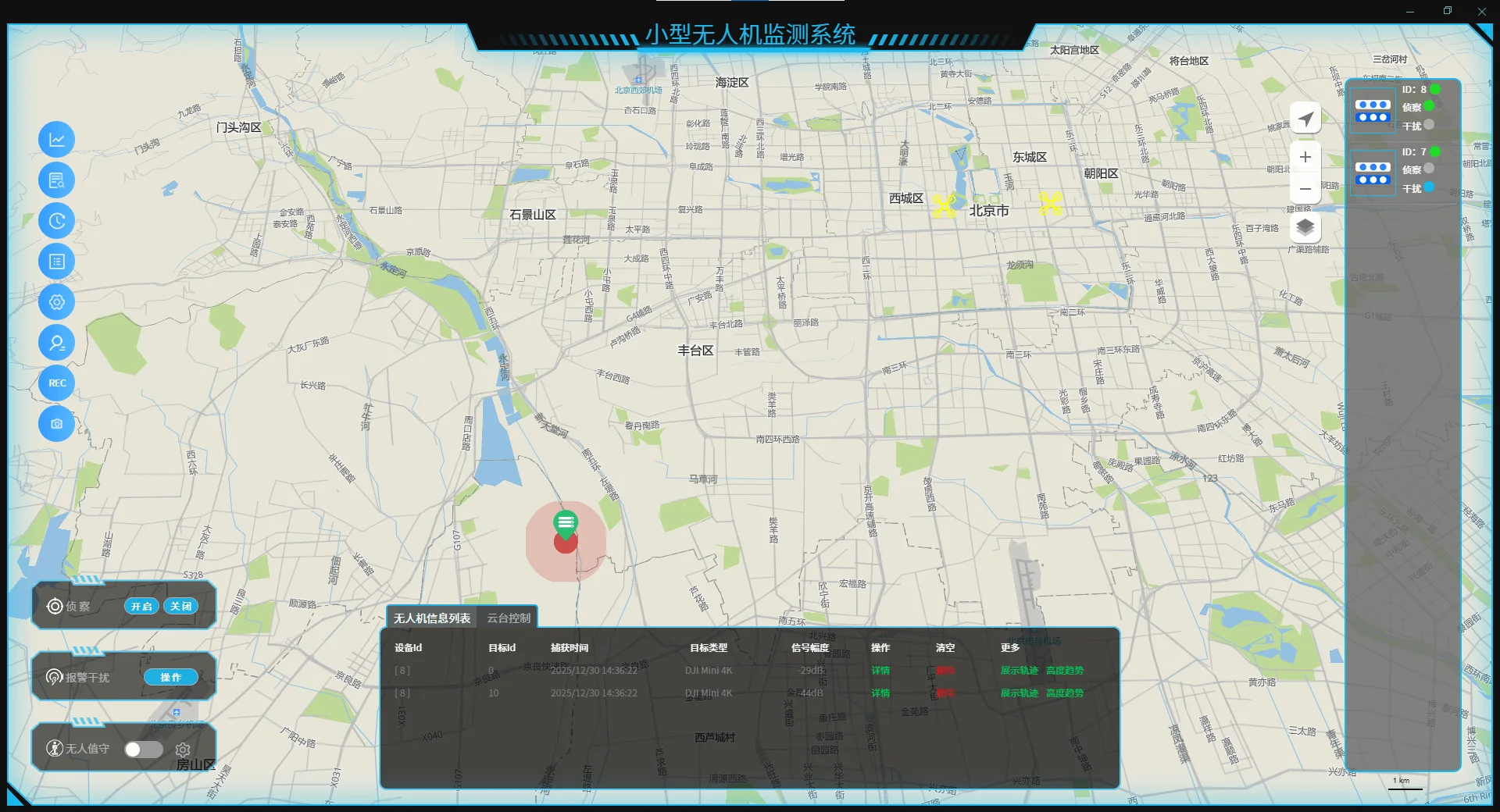Select the 无人机信息列表 tab

pos(432,618)
